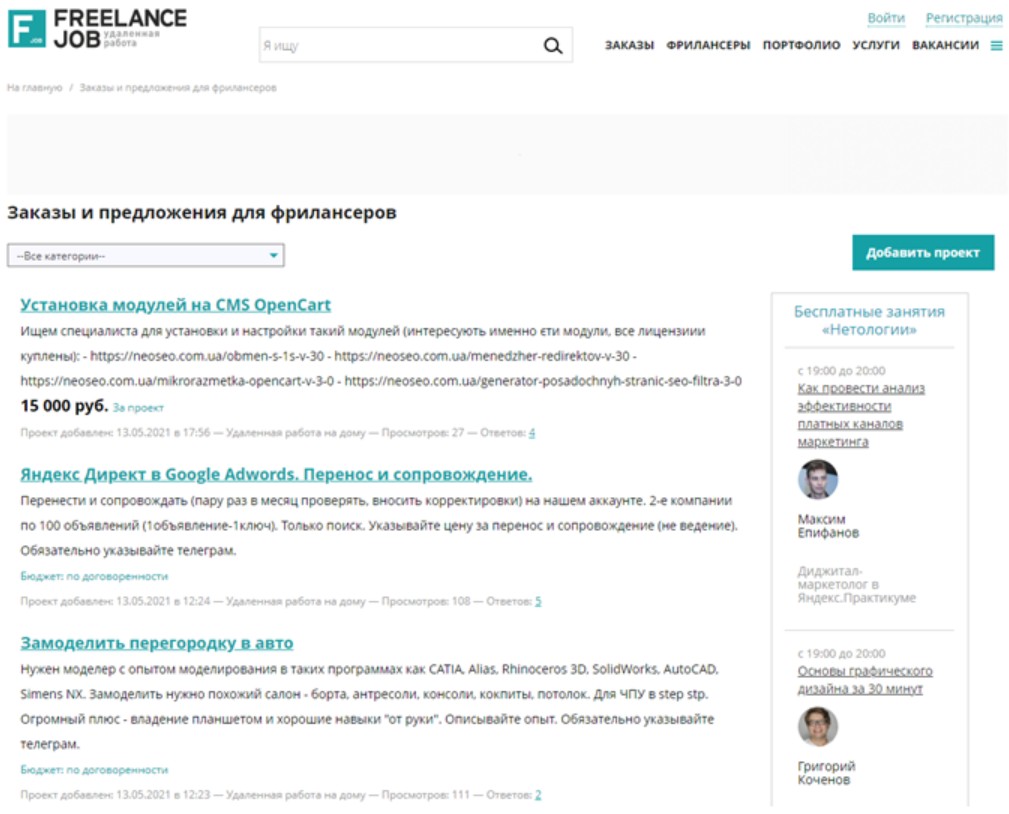
Task: Open link "Основы графического дизайна за 30 минут"
Action: (x=865, y=680)
